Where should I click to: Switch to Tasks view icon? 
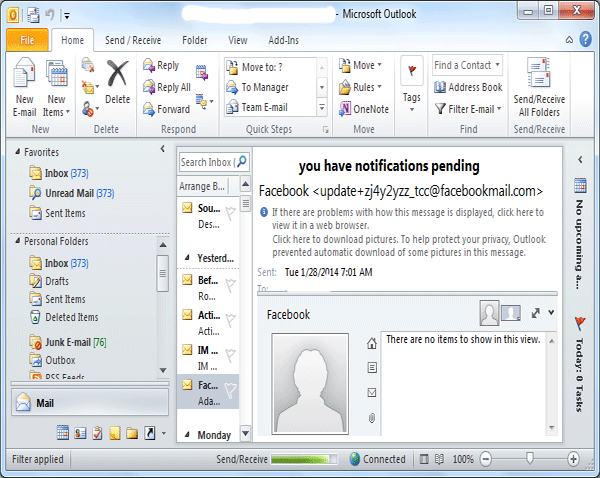point(98,433)
